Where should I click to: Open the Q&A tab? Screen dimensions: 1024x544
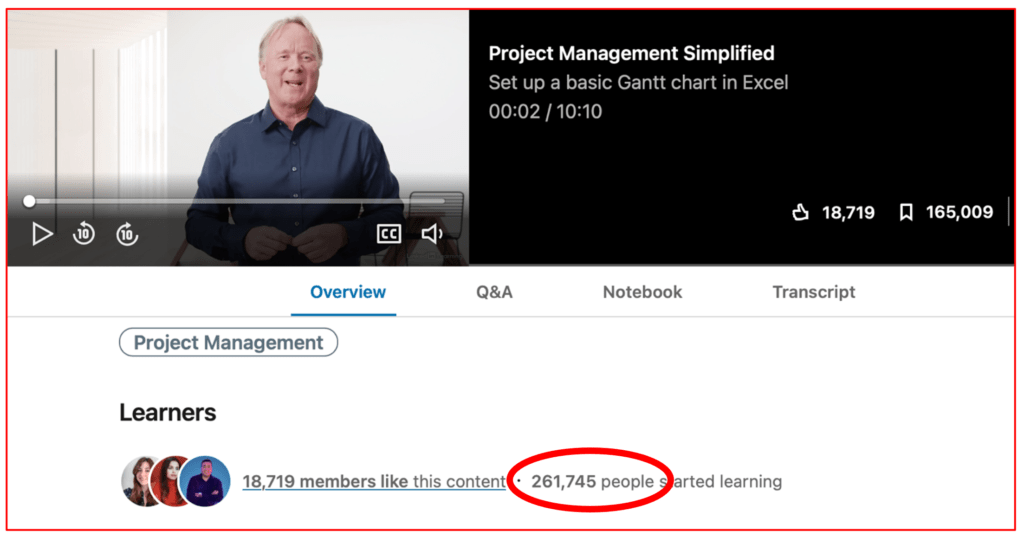[x=494, y=292]
